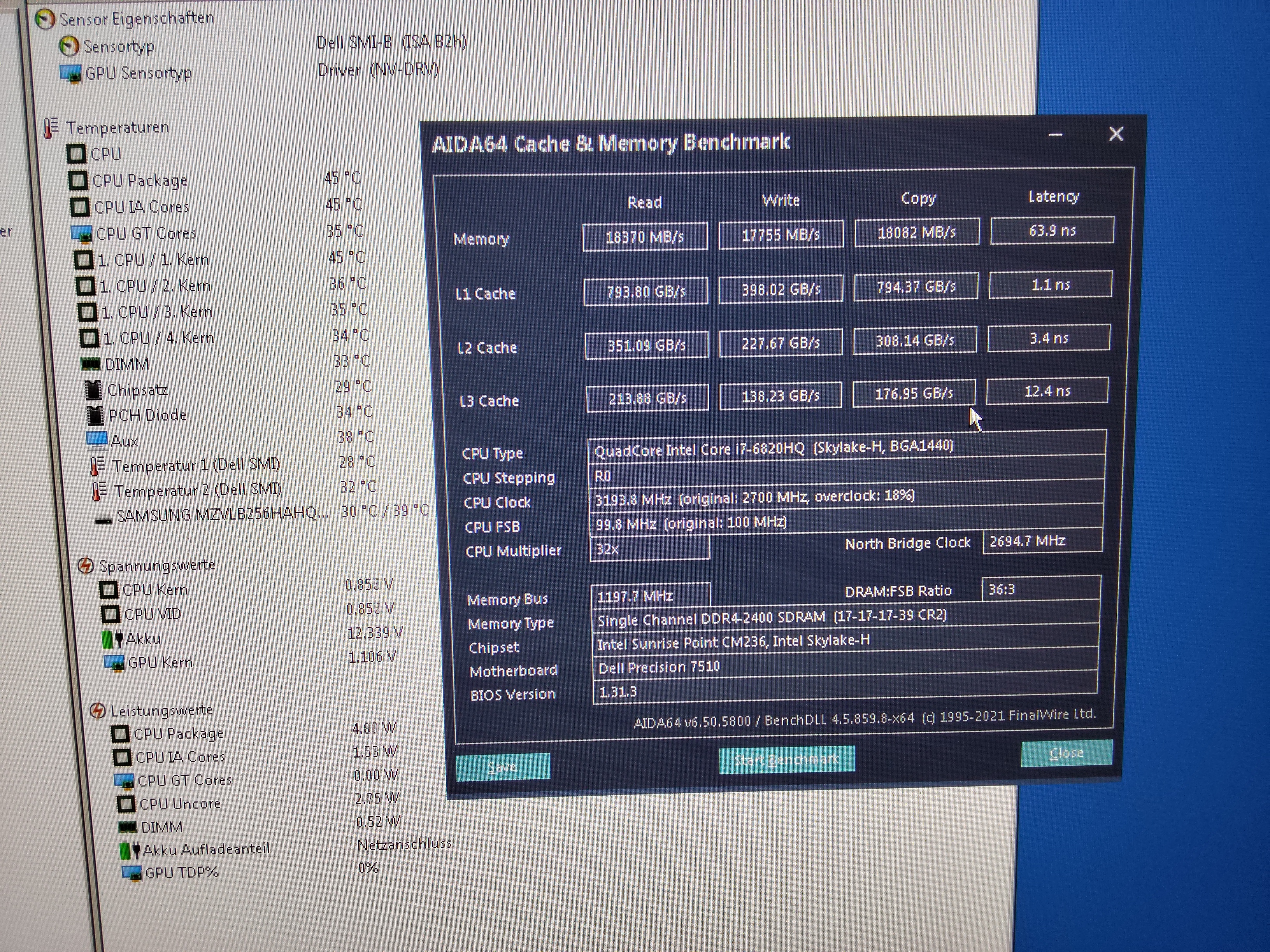
Task: Click the Temperatur 2 (Dell SMI) thermometer icon
Action: pyautogui.click(x=99, y=491)
